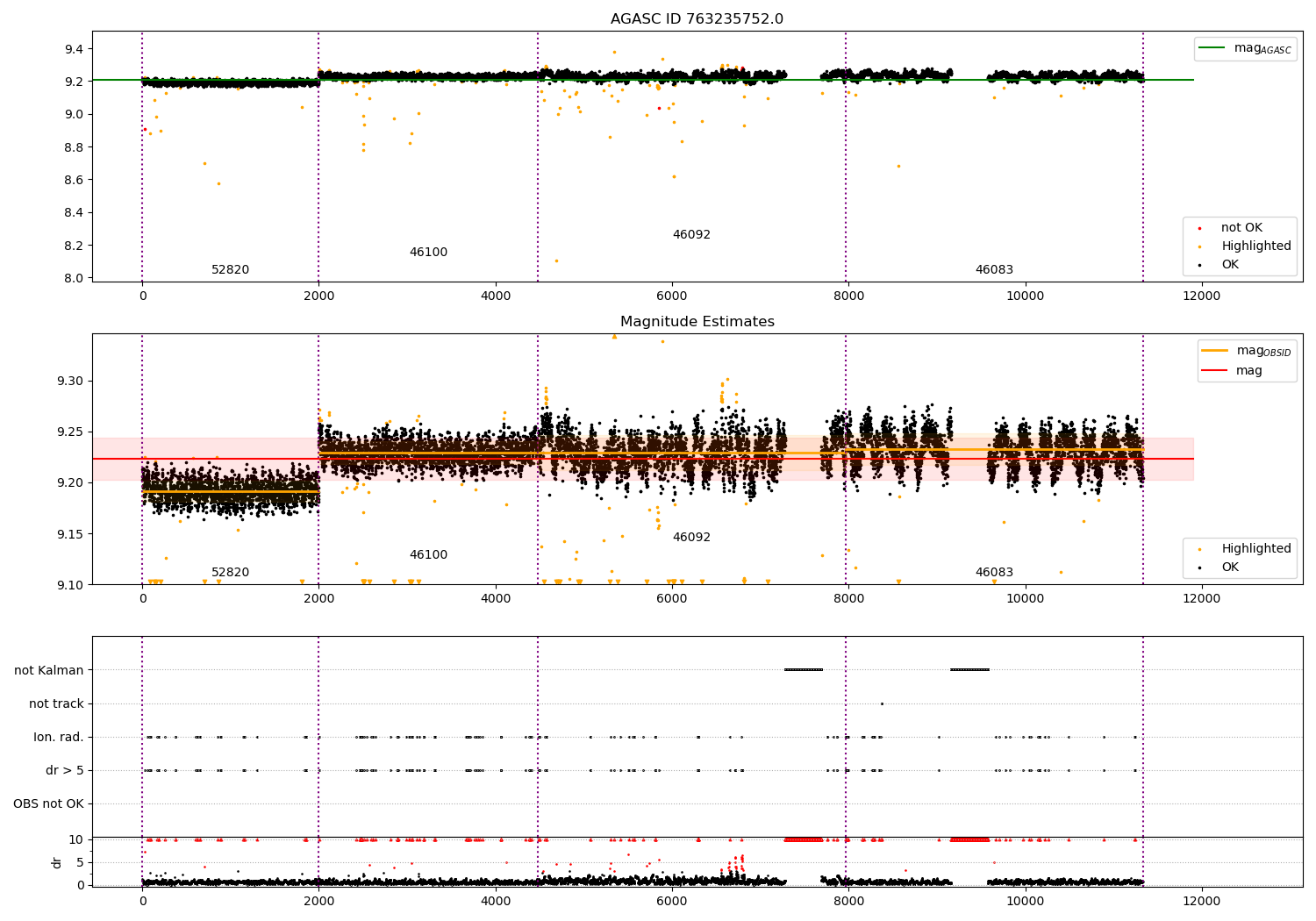1316x921 pixels.
Task: Click the 'AGASC ID 763235752.0' plot title
Action: click(x=697, y=19)
